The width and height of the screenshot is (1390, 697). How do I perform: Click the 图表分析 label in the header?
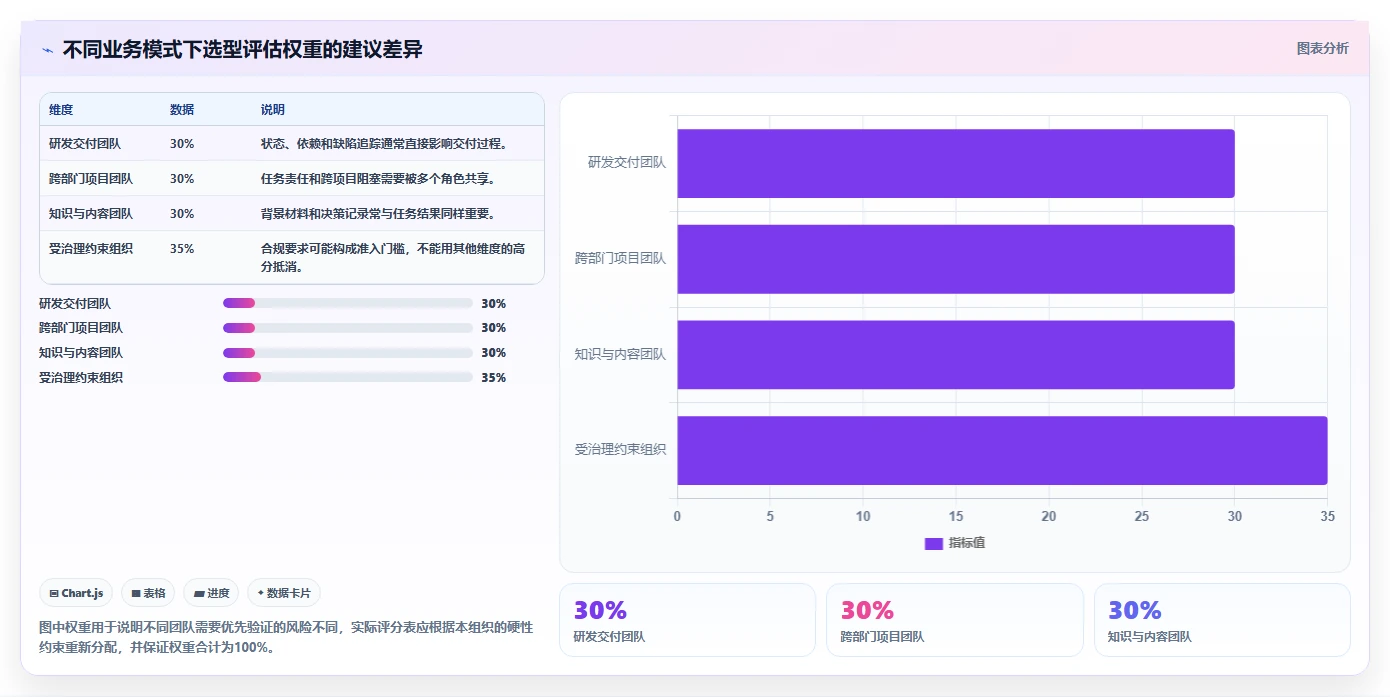point(1322,48)
